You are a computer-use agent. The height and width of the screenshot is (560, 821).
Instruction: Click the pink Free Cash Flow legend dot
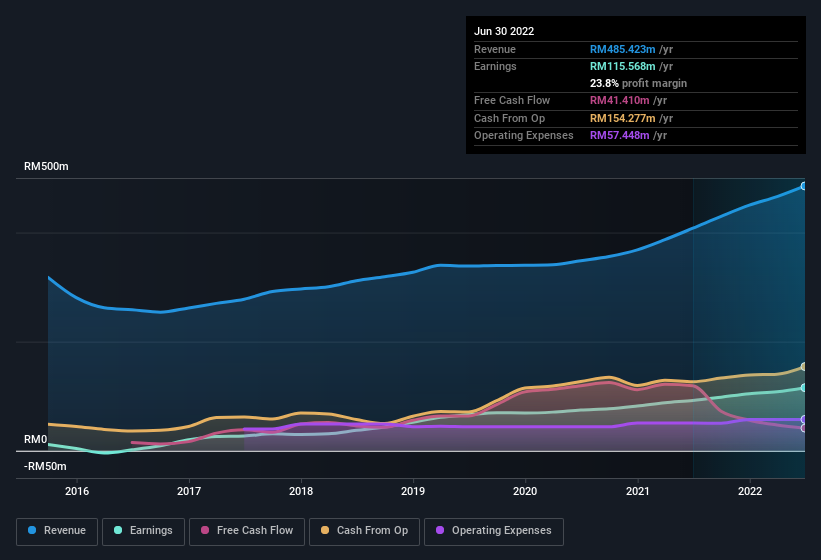pyautogui.click(x=206, y=530)
